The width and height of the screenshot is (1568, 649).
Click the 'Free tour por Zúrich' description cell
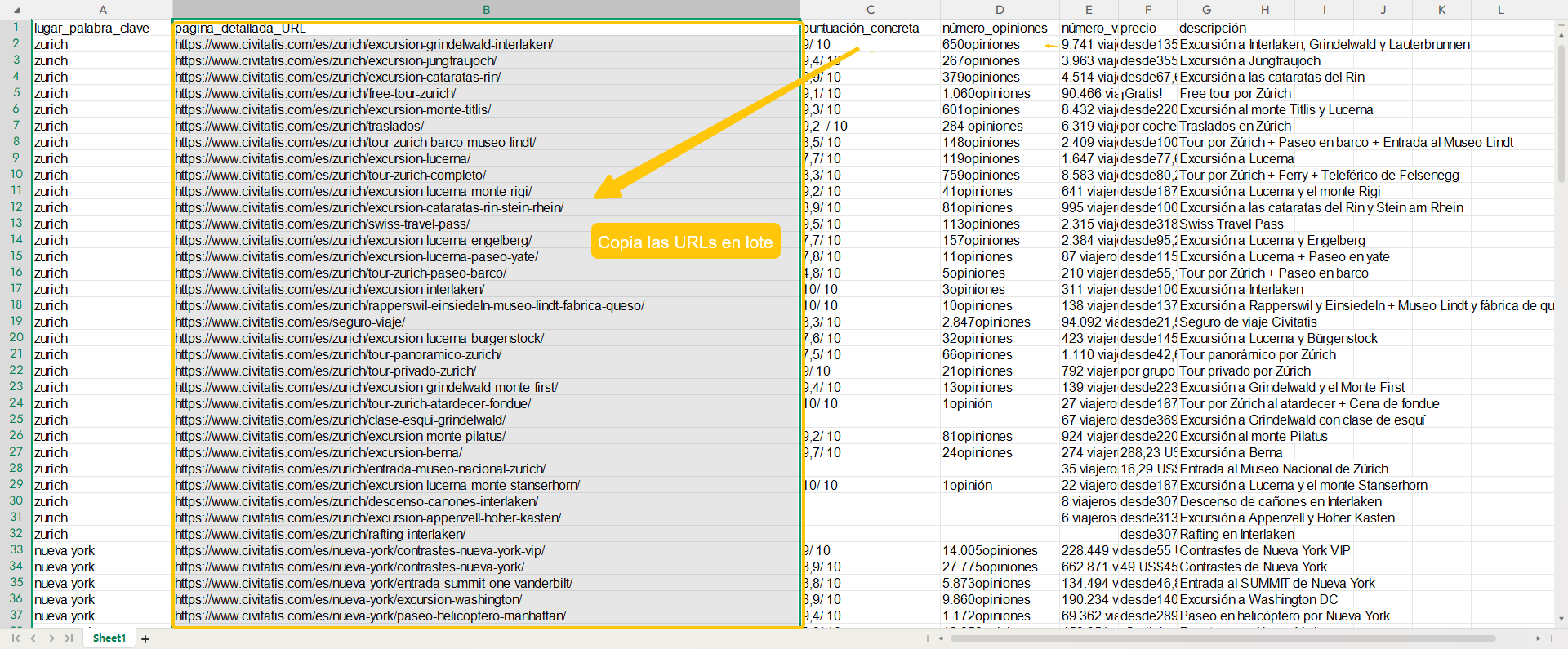pos(1235,93)
